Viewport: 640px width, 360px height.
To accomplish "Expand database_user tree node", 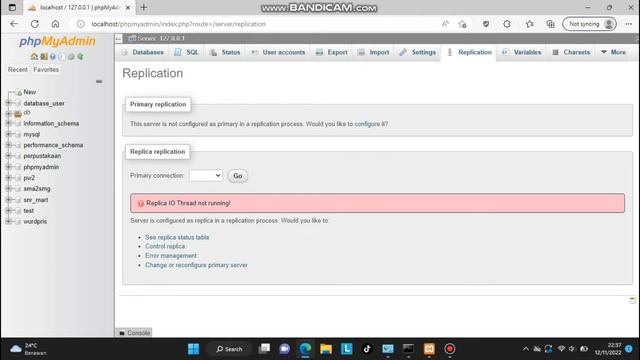I will point(8,103).
